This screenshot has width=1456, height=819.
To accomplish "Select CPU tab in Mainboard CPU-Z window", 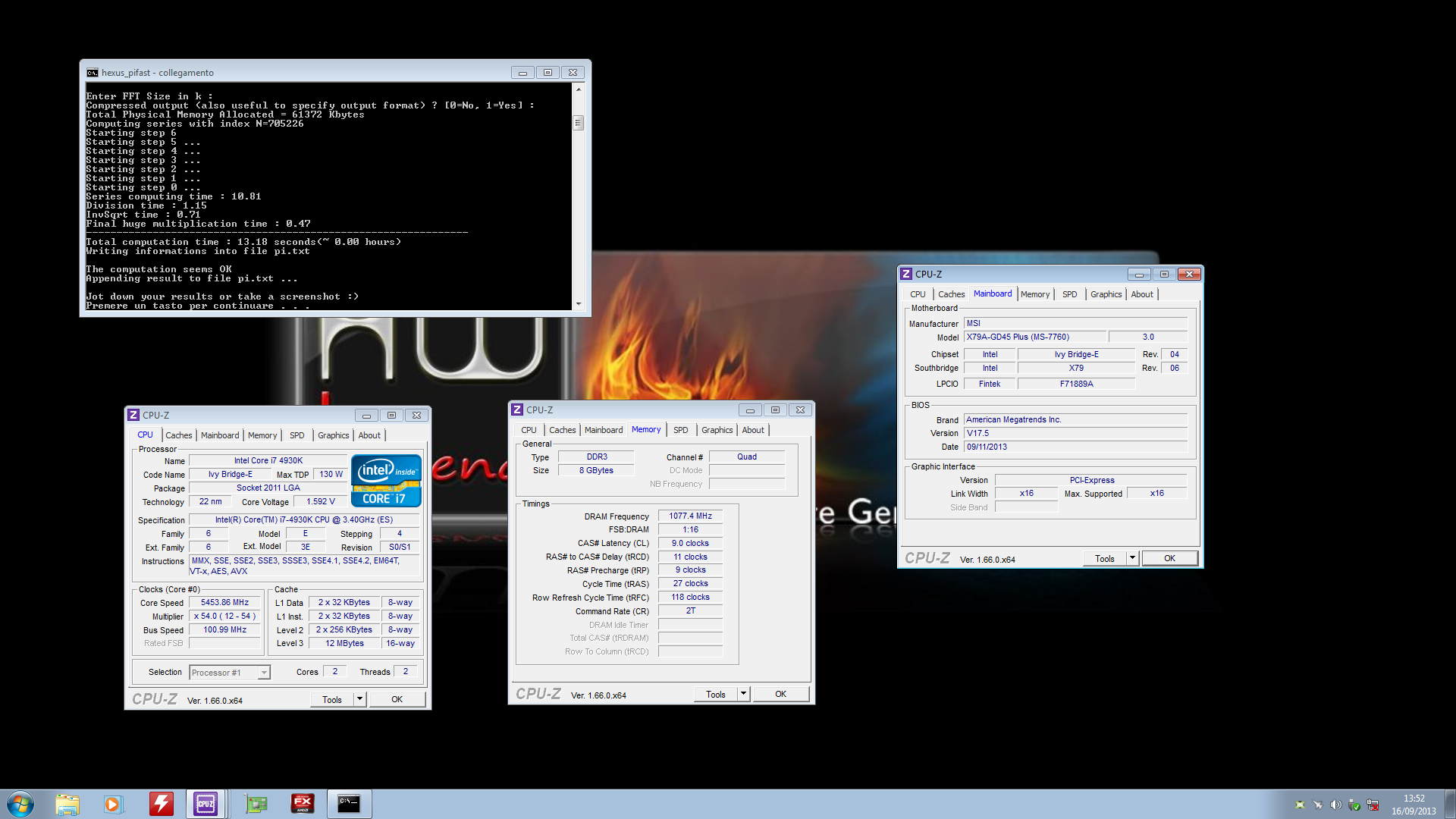I will 918,294.
